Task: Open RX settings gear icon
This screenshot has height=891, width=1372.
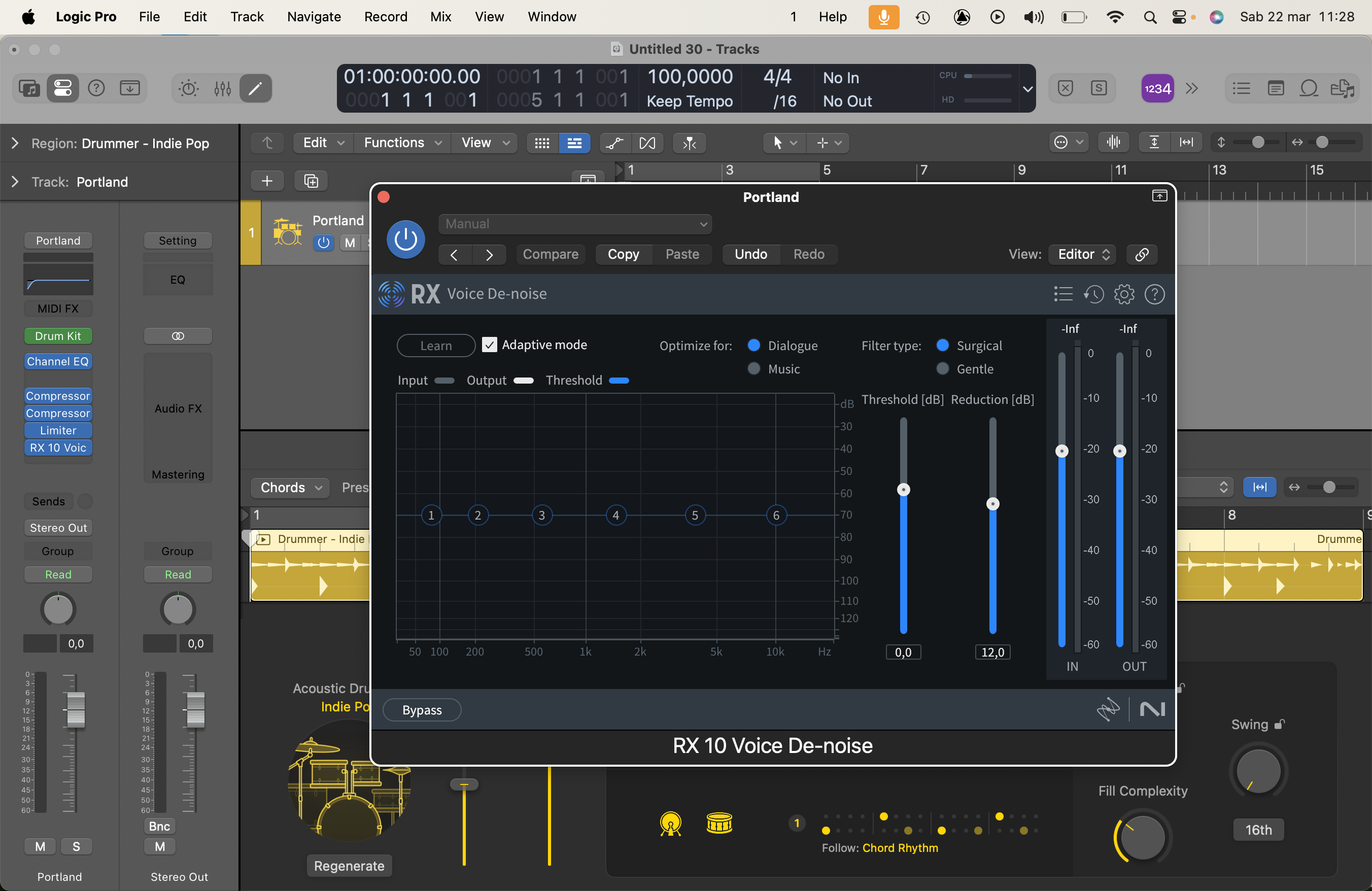Action: pos(1124,294)
